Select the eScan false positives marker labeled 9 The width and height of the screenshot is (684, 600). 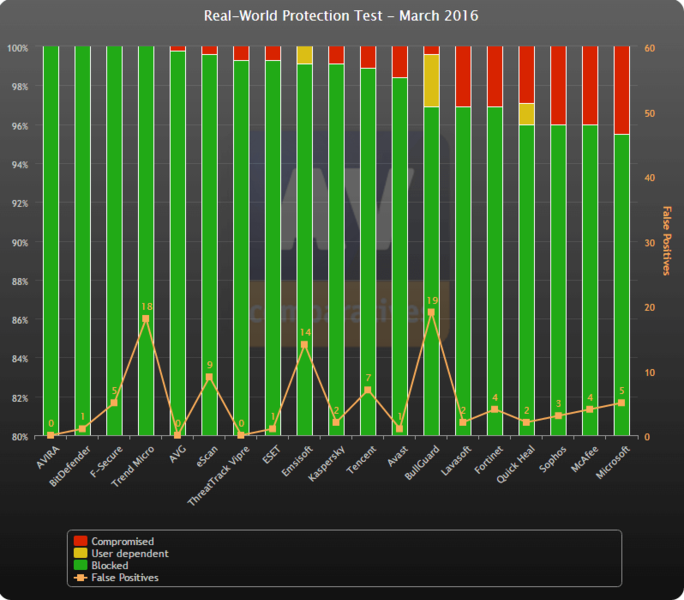[209, 377]
